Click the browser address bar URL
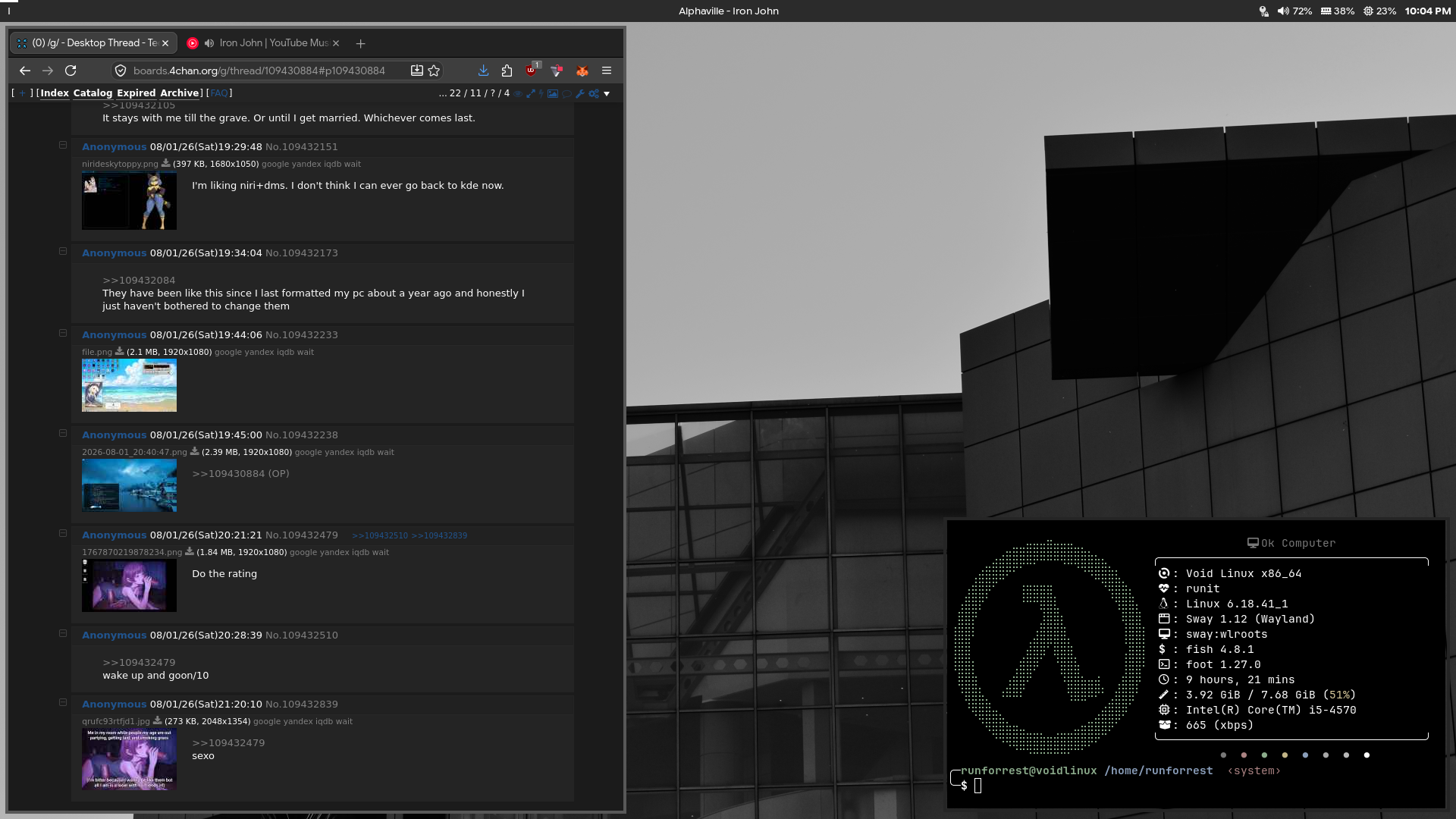This screenshot has width=1456, height=819. click(259, 71)
